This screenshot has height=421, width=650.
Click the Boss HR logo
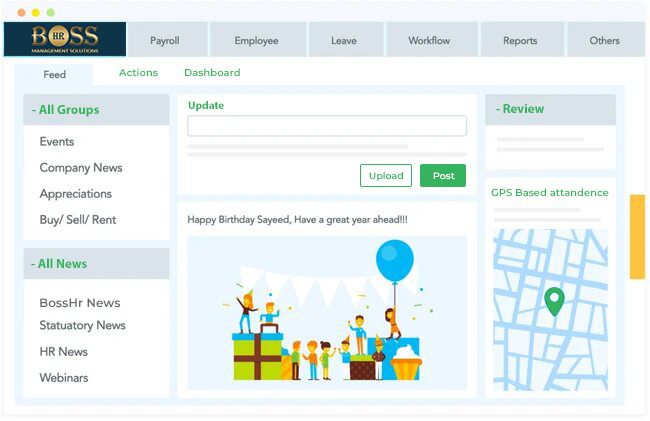[65, 39]
